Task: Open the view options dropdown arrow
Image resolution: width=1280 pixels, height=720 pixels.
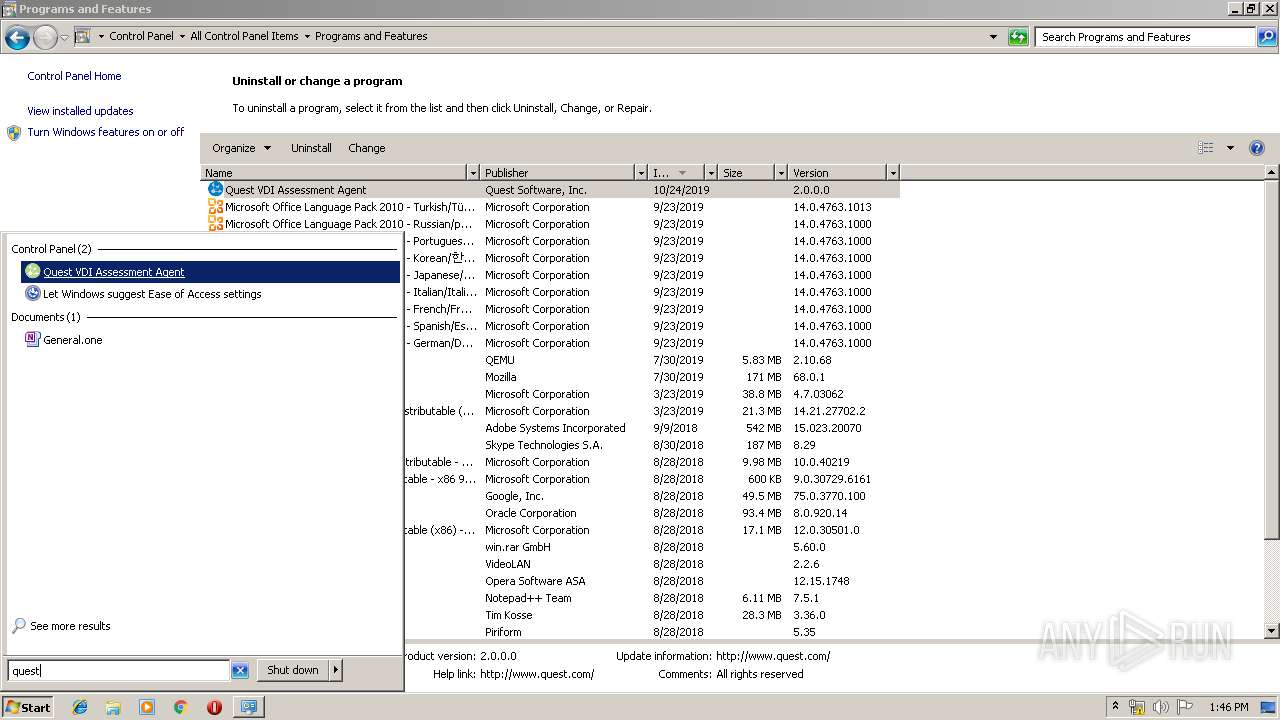Action: [1230, 148]
